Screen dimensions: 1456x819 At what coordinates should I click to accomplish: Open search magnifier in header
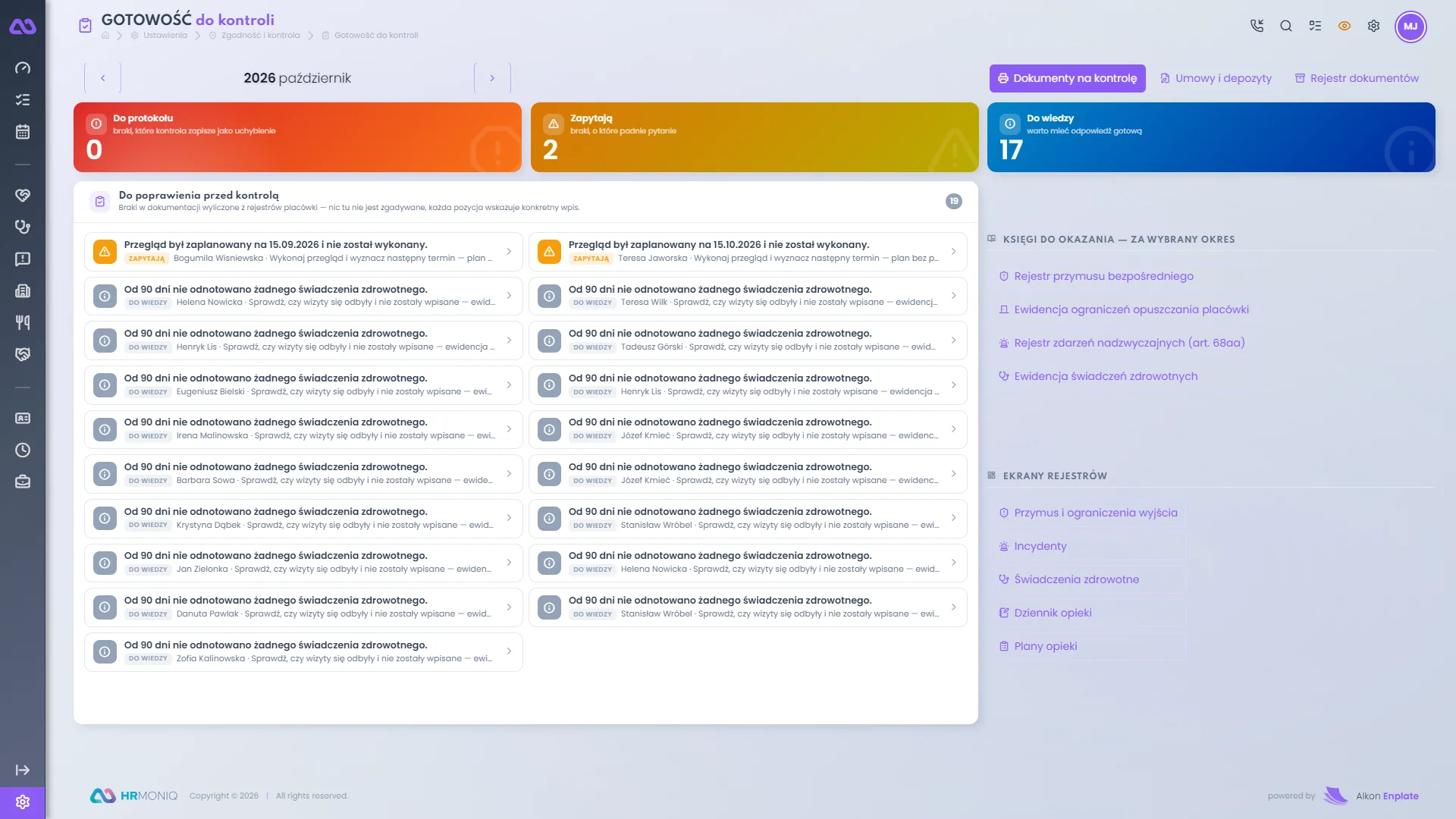1286,26
